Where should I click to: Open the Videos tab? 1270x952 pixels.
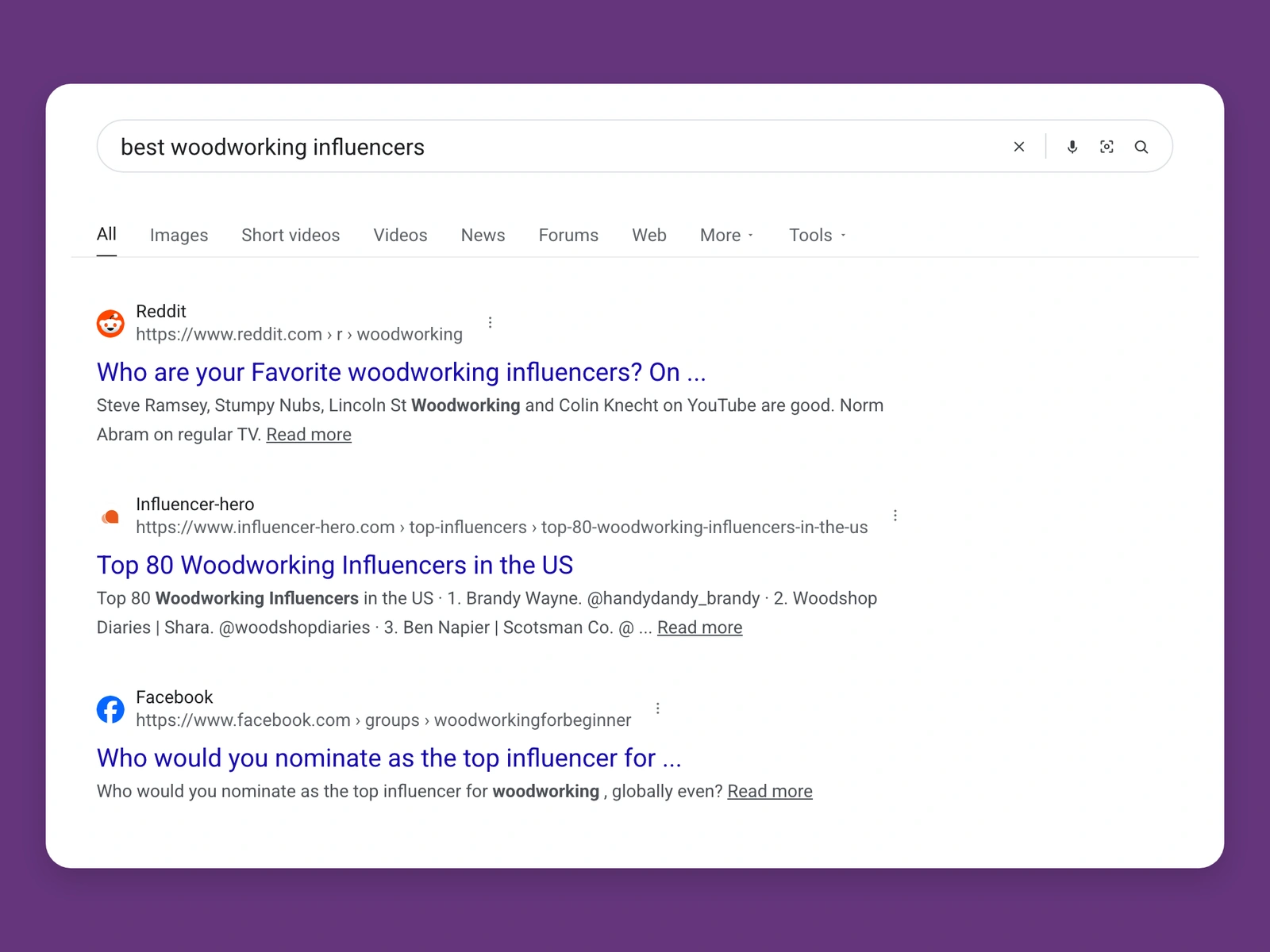(x=400, y=235)
